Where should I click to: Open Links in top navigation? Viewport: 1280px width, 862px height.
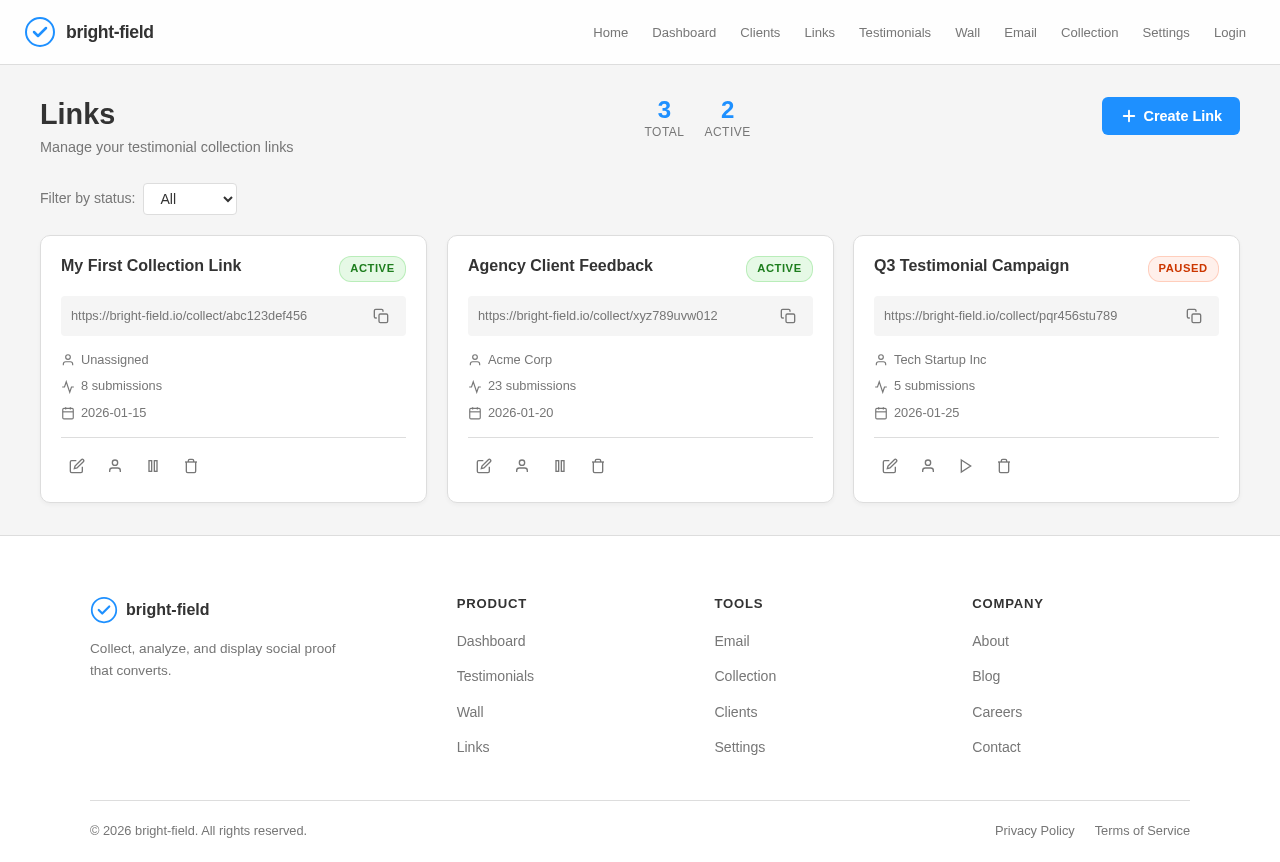820,32
